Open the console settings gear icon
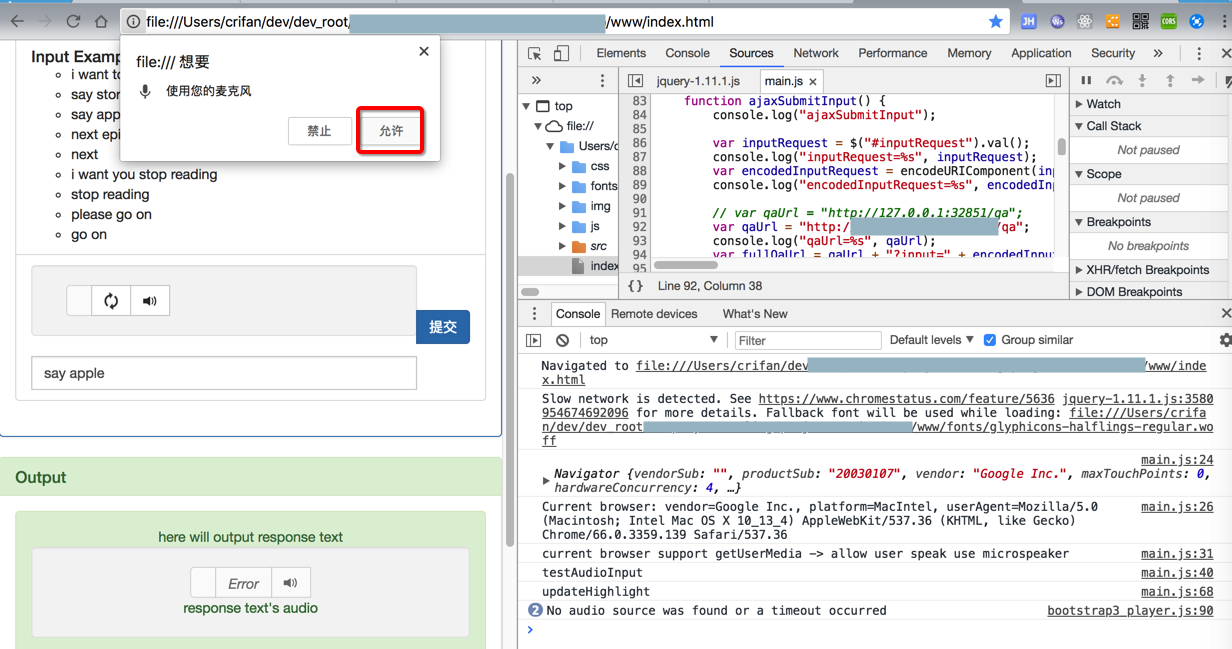1232x649 pixels. [1225, 341]
